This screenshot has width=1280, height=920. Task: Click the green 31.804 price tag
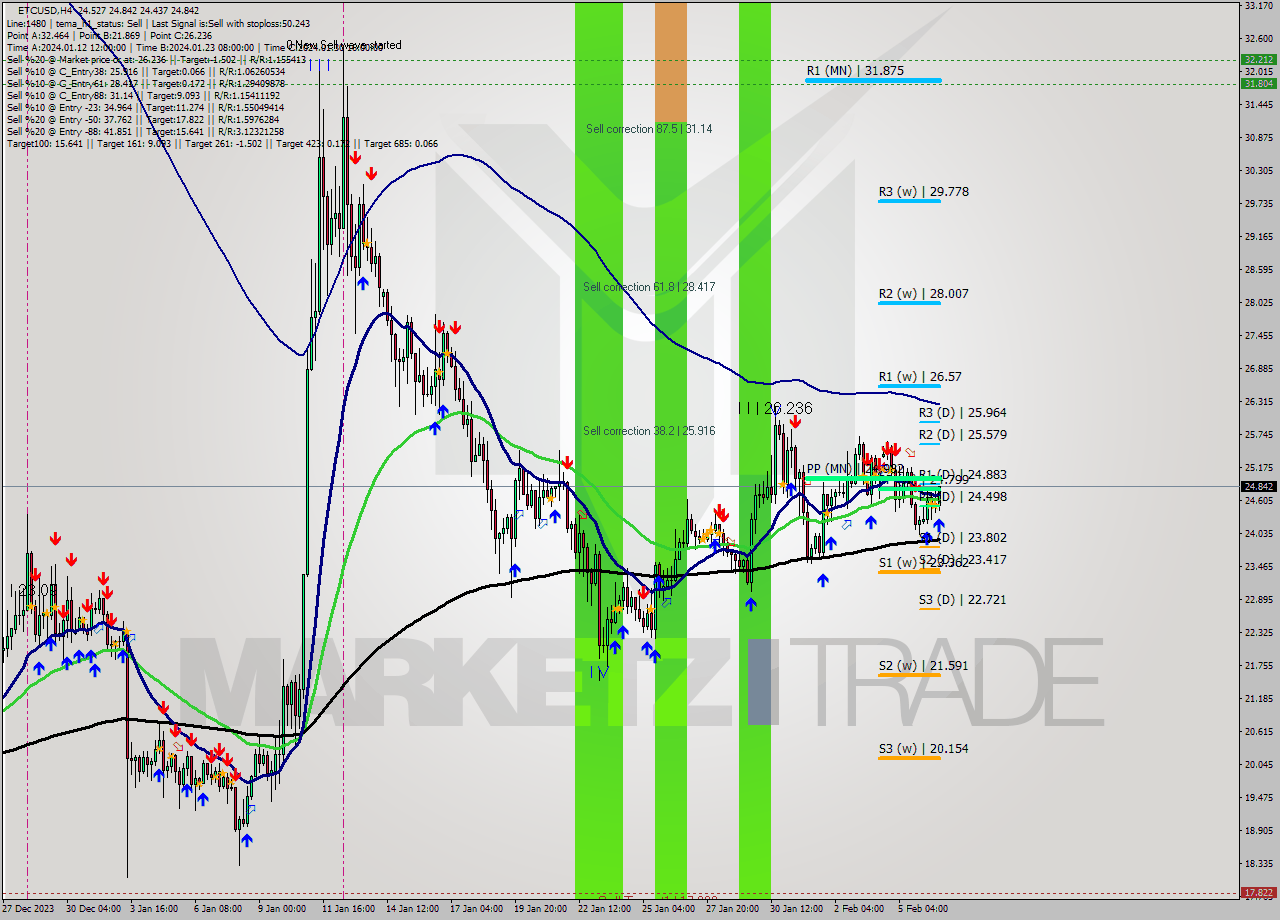(x=1259, y=83)
